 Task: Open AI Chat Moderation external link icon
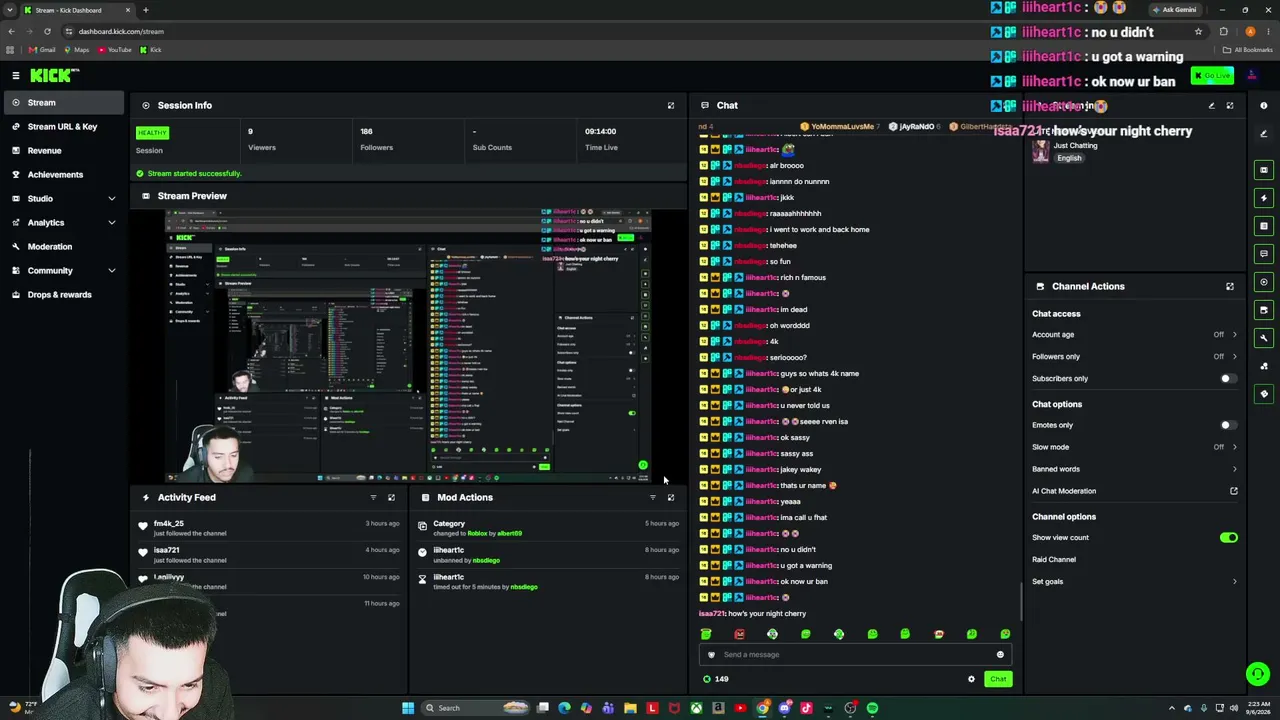[1234, 491]
